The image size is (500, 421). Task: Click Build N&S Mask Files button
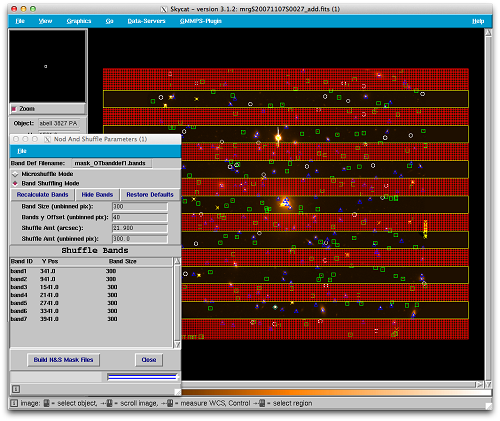(63, 360)
